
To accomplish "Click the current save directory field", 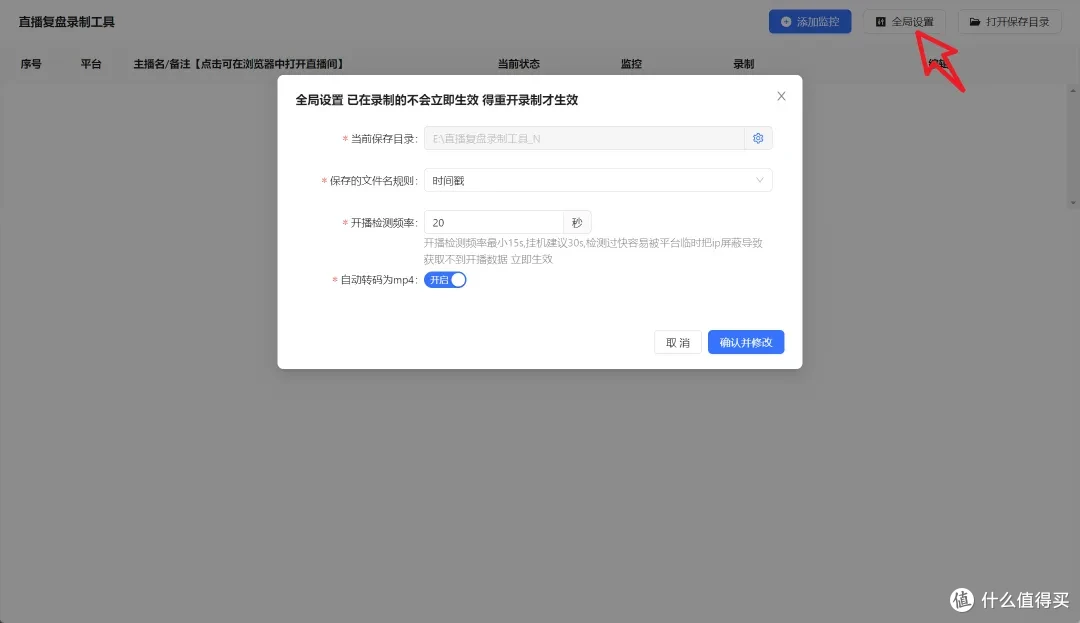I will [584, 138].
